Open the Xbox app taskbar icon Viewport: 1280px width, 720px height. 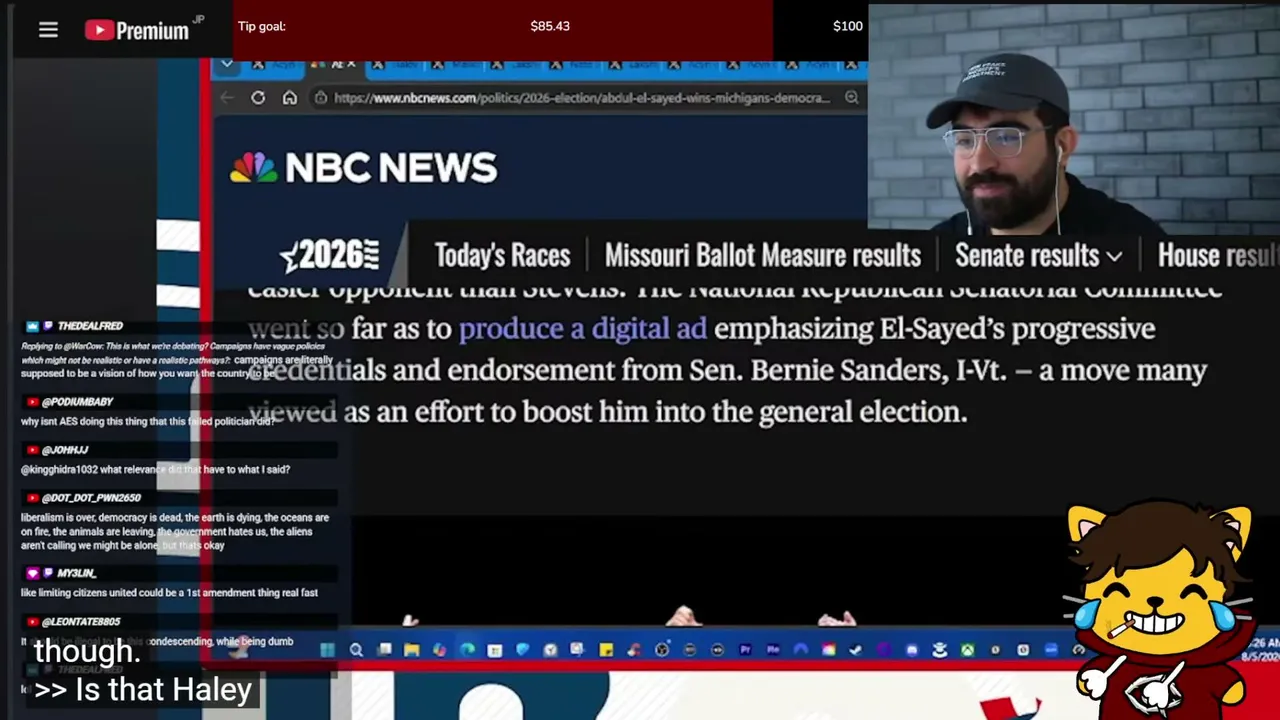click(967, 650)
